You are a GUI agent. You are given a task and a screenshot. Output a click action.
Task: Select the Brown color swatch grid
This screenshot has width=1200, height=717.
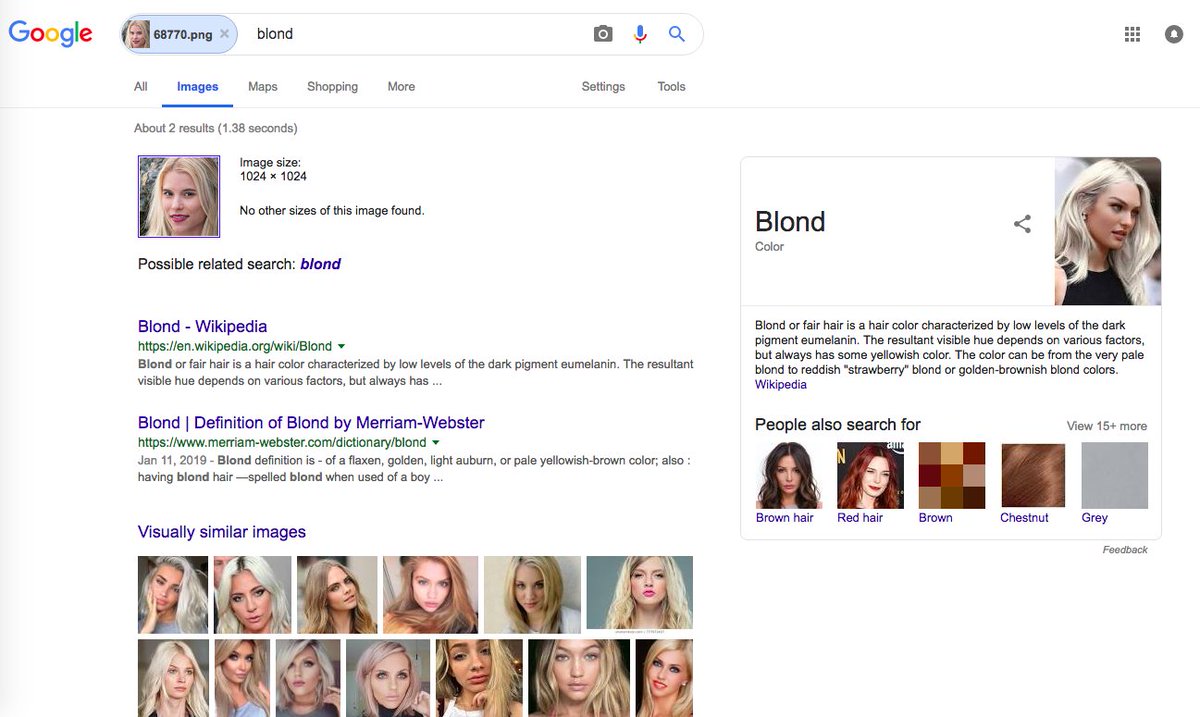(x=952, y=476)
